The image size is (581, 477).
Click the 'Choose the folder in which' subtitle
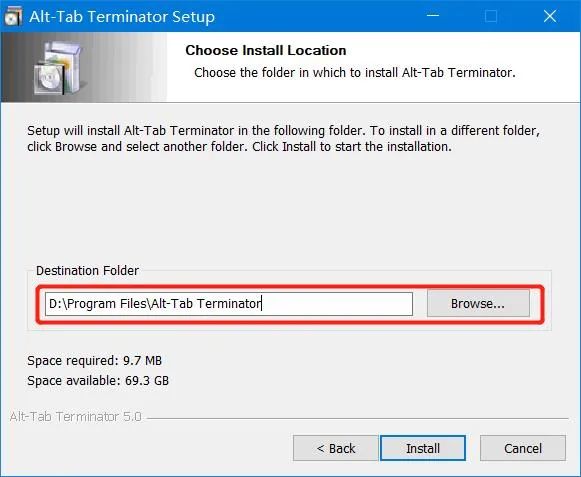(355, 72)
